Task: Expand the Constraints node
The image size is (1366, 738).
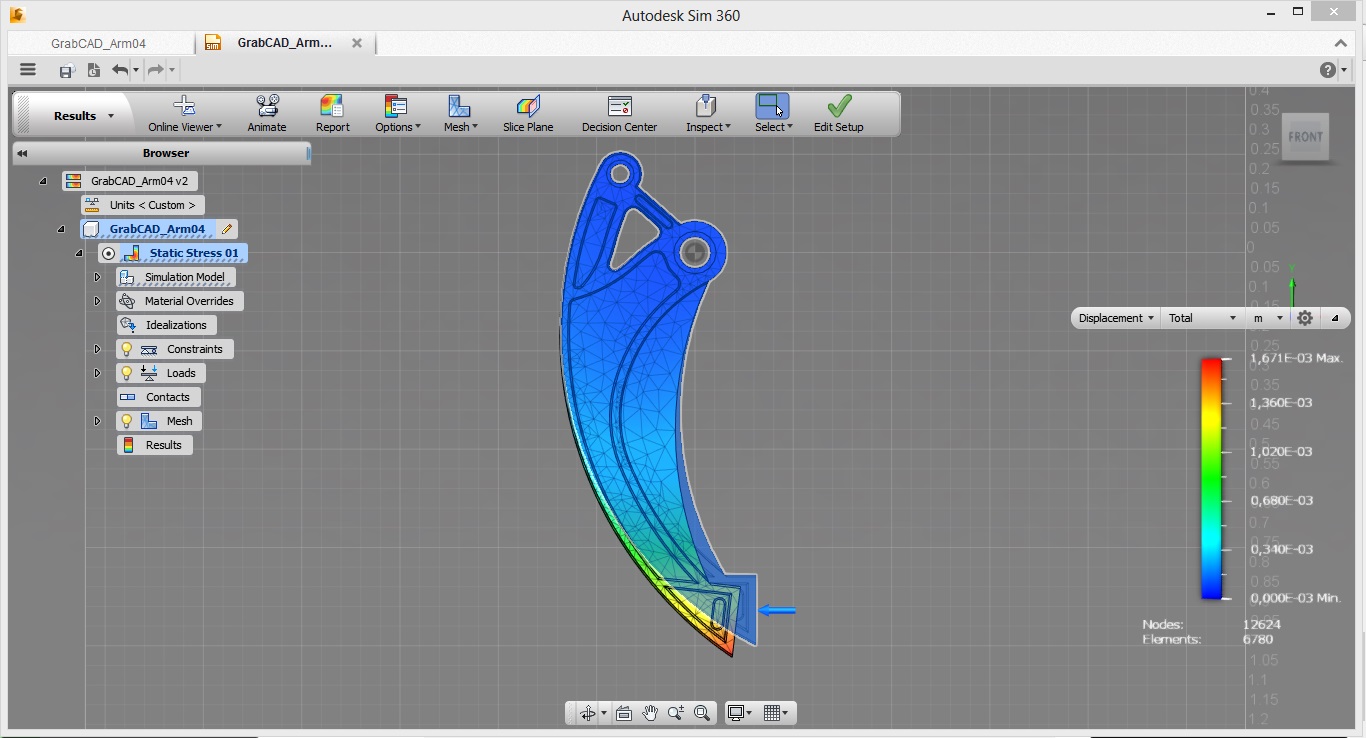Action: (97, 349)
